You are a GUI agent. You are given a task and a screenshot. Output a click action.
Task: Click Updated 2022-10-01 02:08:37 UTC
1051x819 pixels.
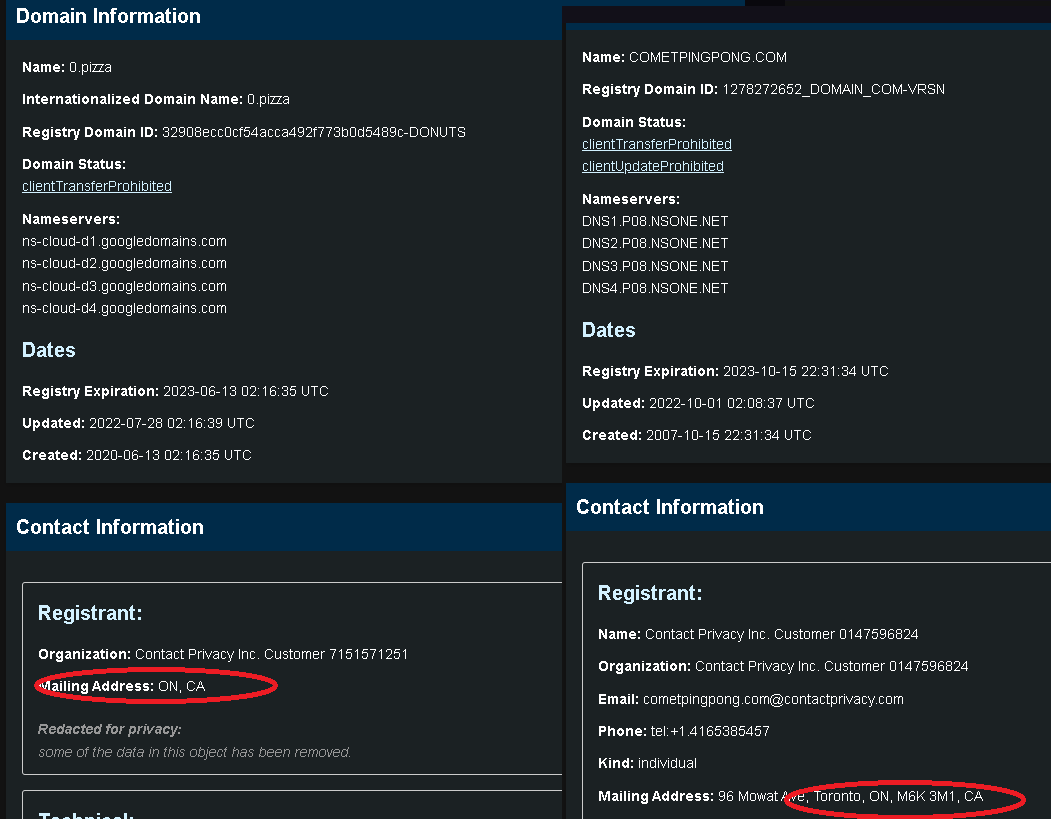(698, 403)
